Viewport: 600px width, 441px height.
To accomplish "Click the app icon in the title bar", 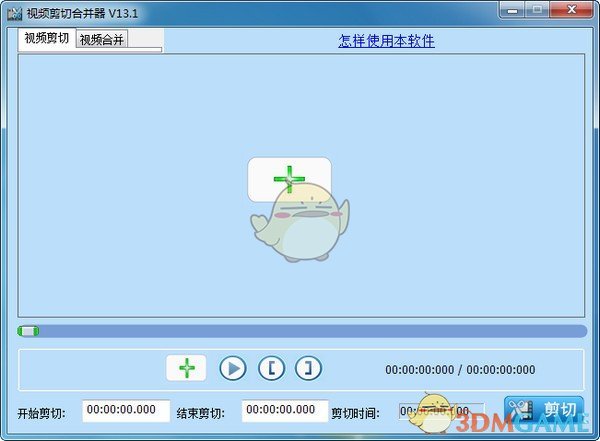I will [15, 14].
